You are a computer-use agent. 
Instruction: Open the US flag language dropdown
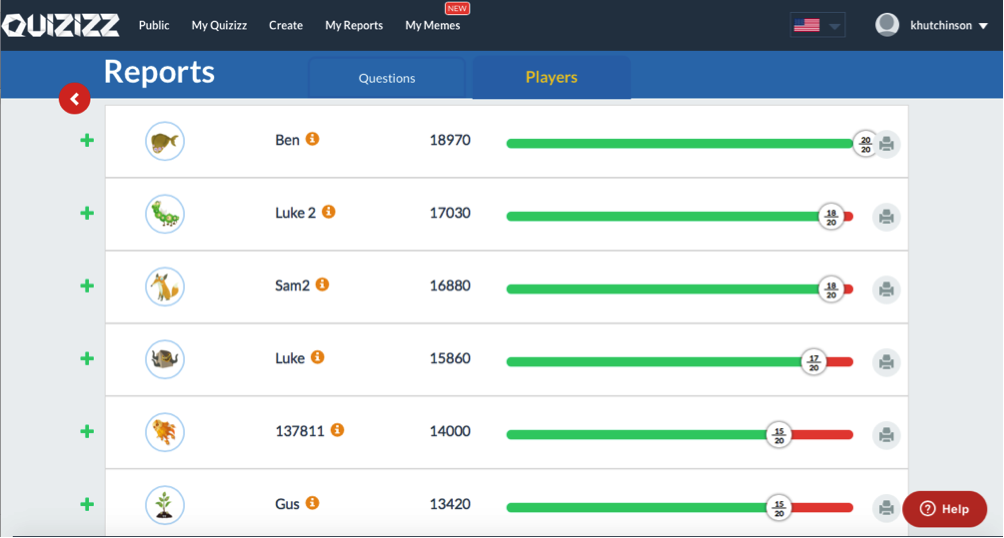coord(818,25)
